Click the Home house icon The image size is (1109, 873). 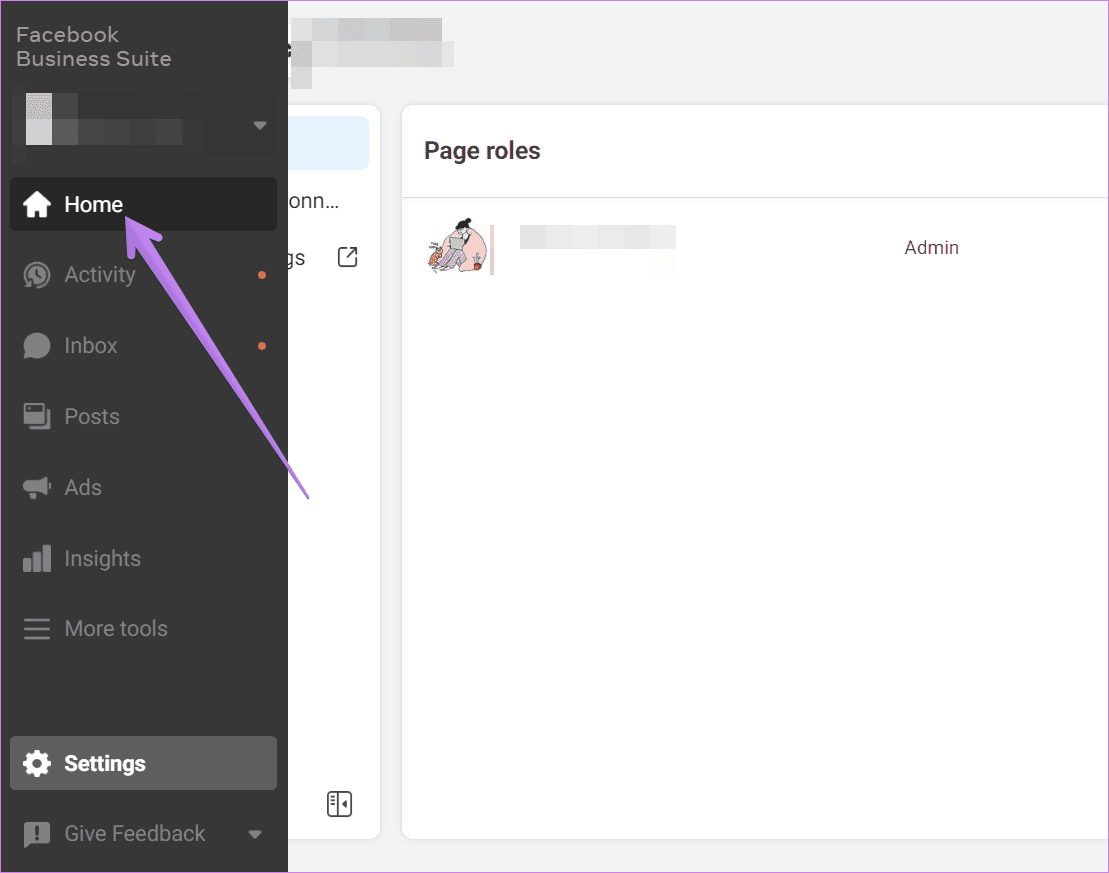pos(37,204)
